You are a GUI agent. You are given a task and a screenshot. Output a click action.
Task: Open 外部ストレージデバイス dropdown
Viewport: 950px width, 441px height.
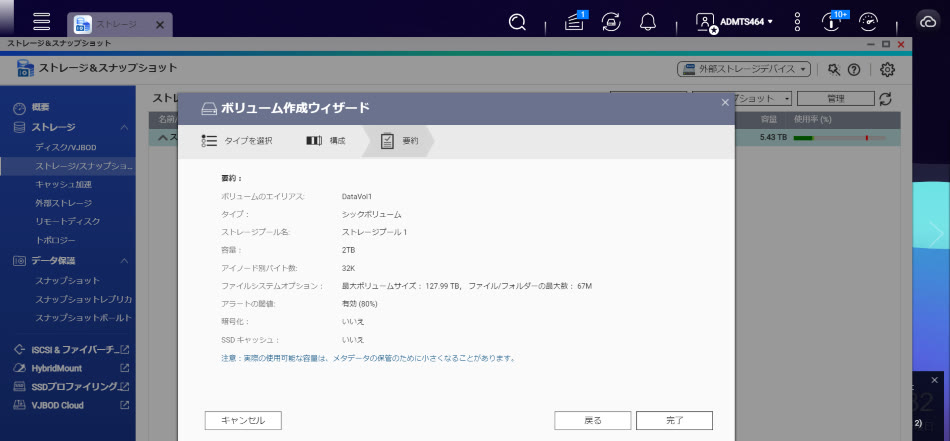pos(743,69)
